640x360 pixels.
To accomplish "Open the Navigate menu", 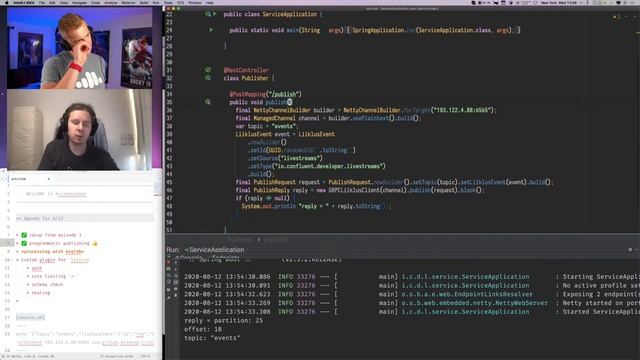I will pos(79,2).
